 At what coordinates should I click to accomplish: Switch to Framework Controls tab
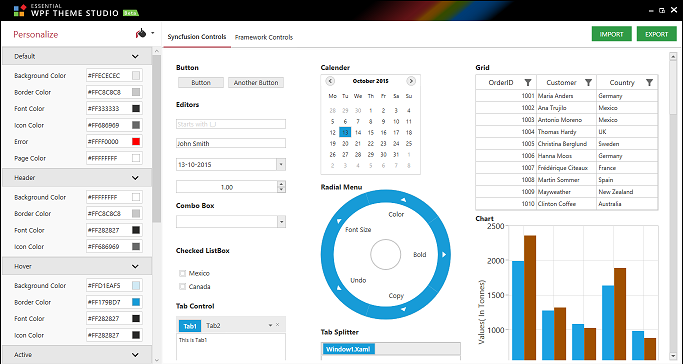264,37
